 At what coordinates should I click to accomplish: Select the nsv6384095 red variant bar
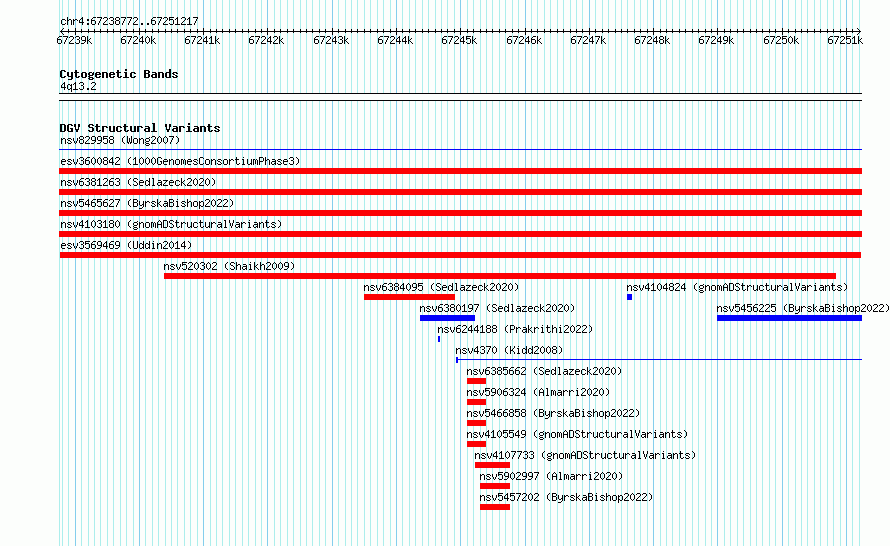(x=409, y=297)
